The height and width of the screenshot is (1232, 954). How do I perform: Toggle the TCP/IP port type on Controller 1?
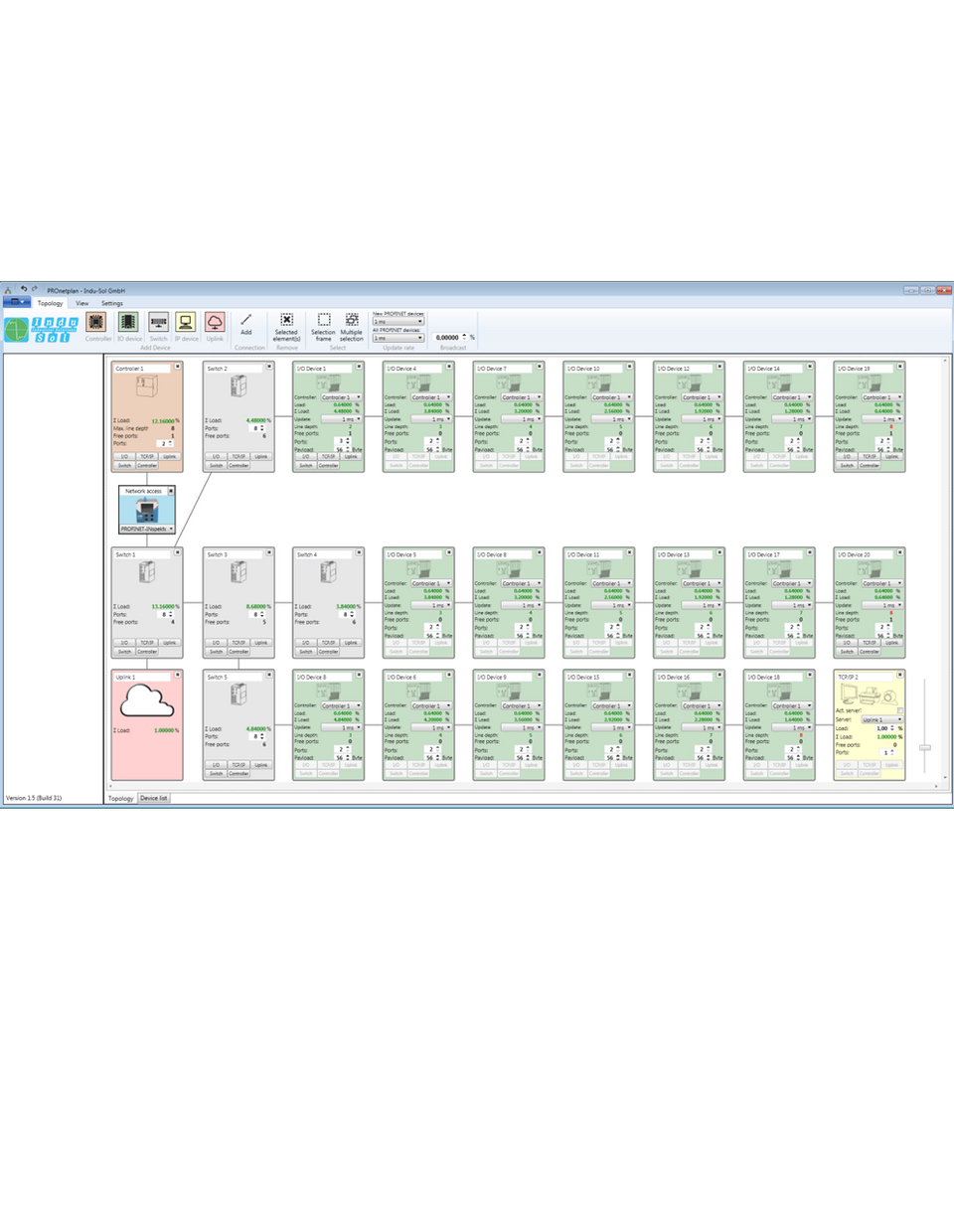pyautogui.click(x=148, y=456)
